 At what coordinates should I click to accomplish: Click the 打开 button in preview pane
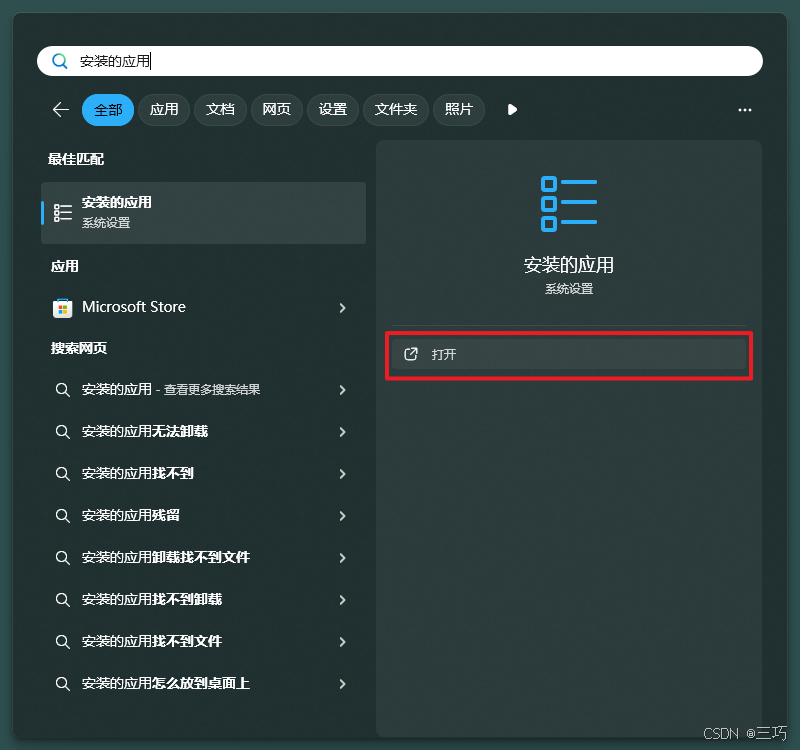569,355
